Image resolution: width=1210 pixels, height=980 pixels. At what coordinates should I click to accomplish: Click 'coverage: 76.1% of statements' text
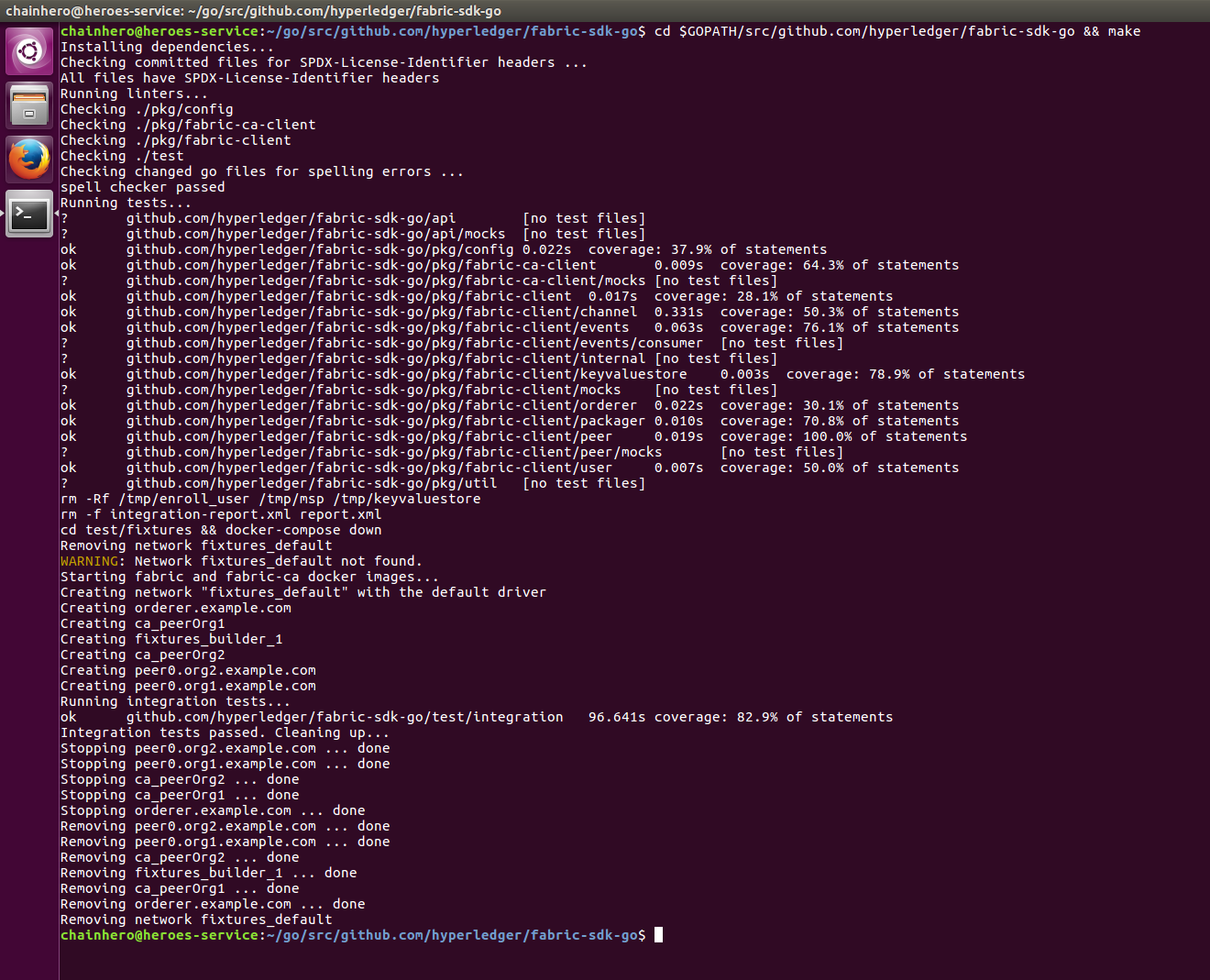tap(840, 327)
